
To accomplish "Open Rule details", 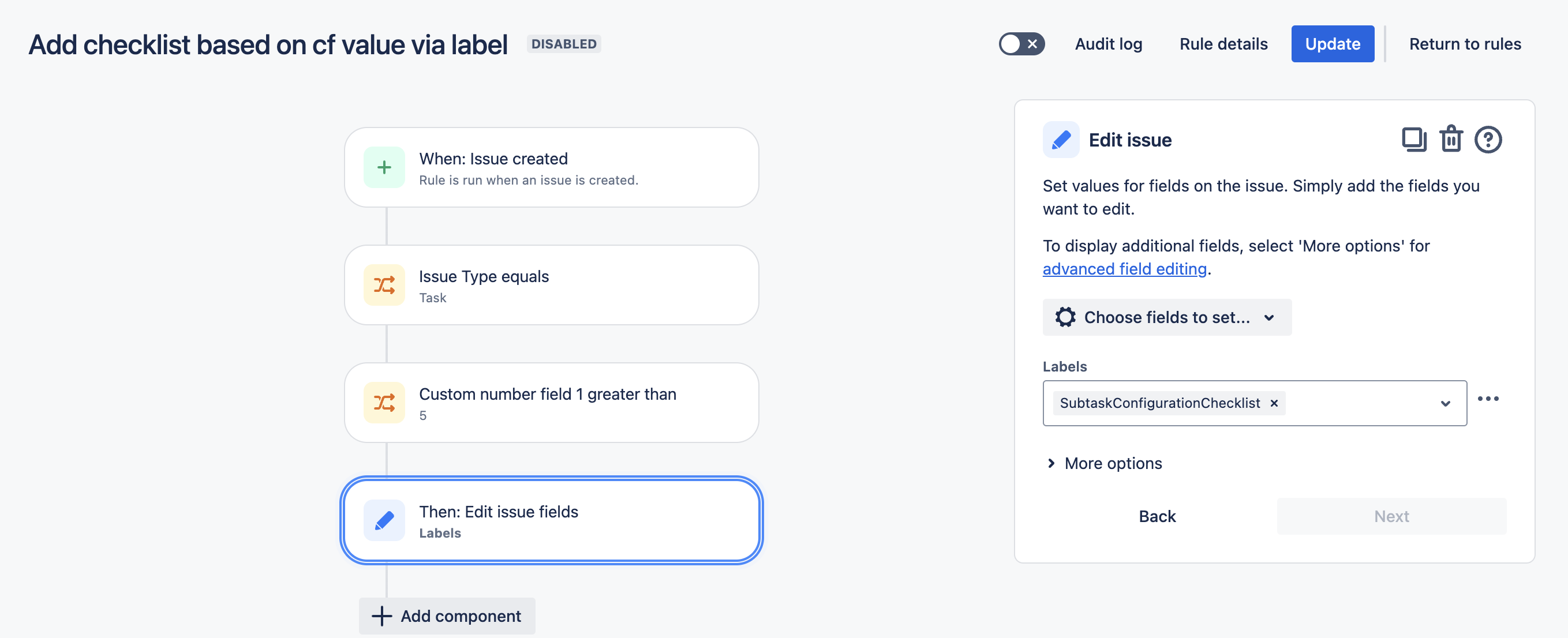I will [x=1223, y=44].
